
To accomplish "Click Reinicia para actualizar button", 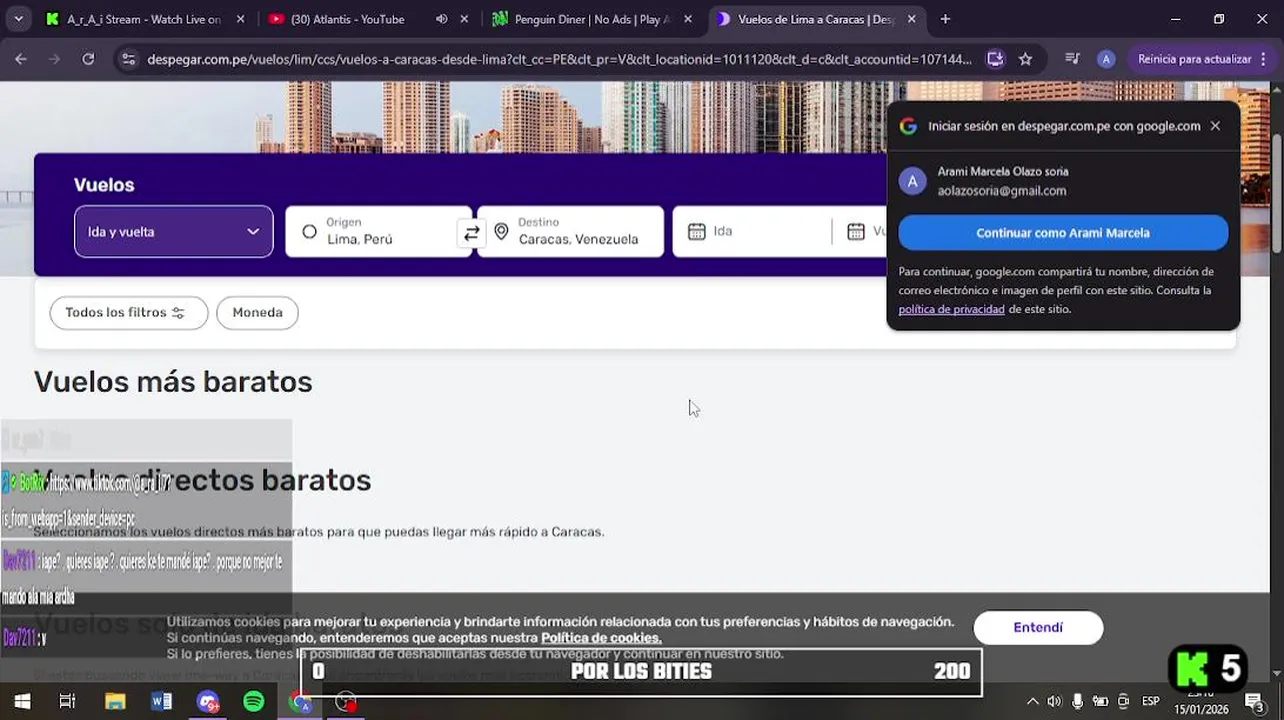I will click(1193, 59).
